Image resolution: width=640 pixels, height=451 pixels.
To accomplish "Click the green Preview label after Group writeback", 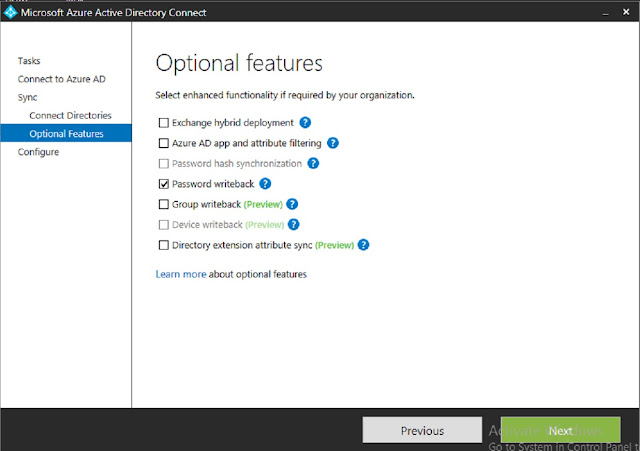I will click(263, 204).
